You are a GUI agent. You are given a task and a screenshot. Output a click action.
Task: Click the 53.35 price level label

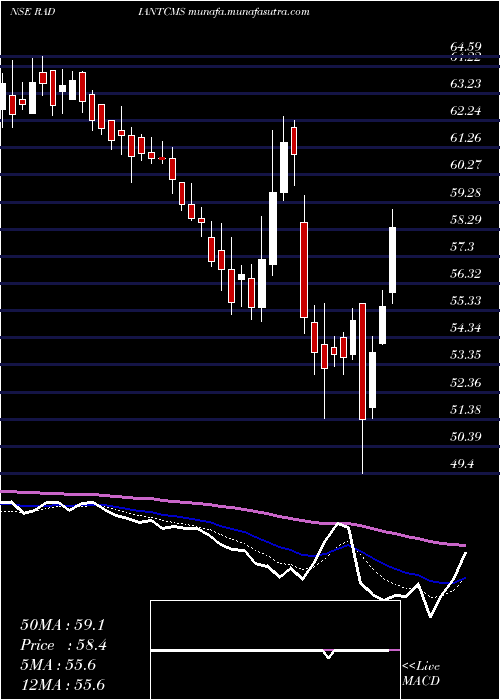pyautogui.click(x=466, y=355)
